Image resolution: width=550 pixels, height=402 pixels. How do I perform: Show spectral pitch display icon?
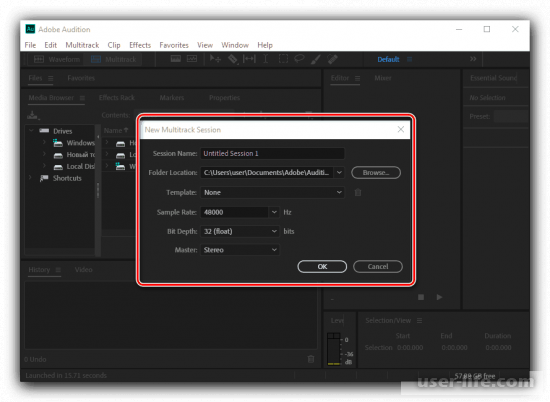pos(192,59)
